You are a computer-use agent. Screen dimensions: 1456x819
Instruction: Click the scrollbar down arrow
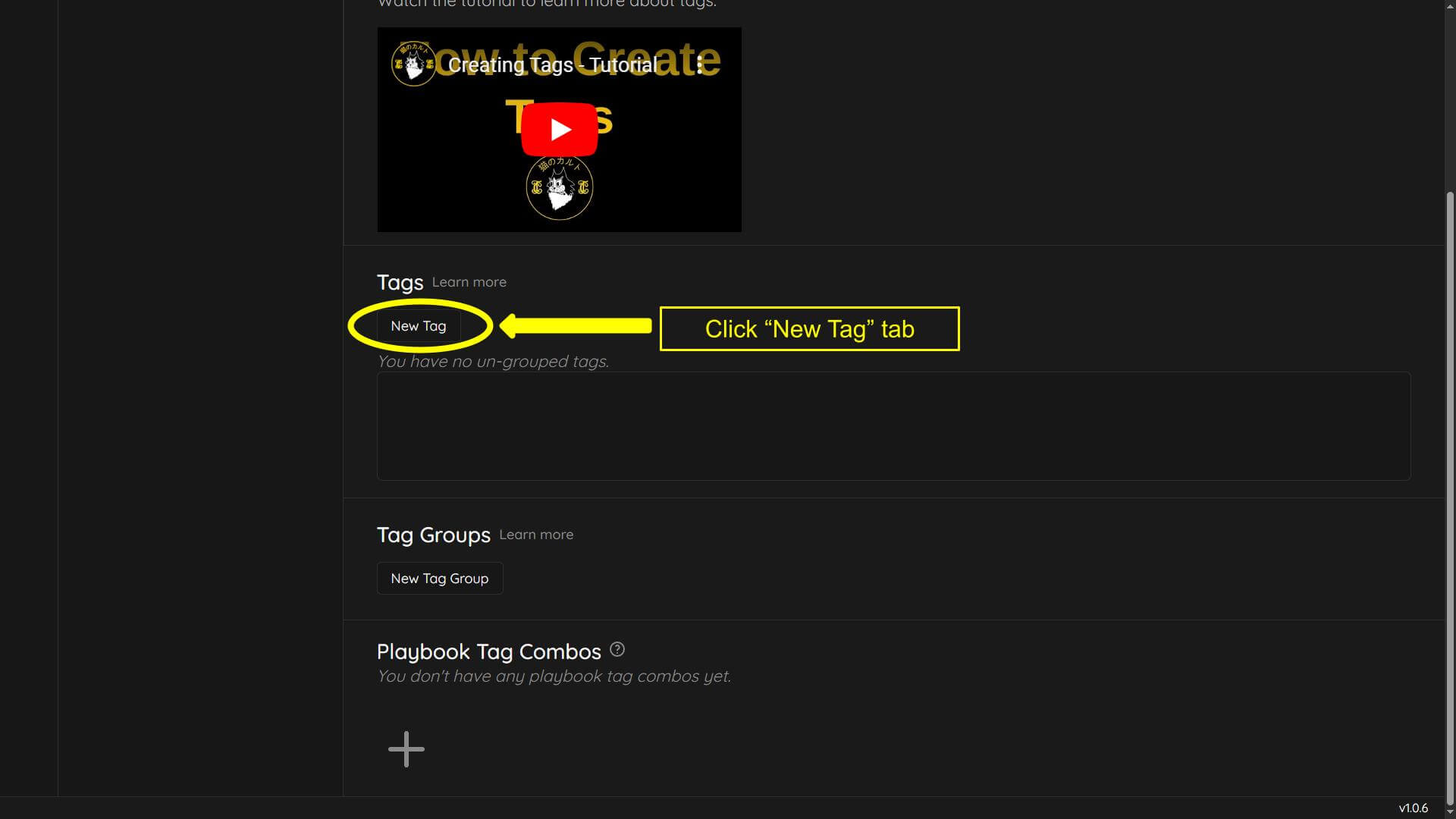pos(1450,812)
